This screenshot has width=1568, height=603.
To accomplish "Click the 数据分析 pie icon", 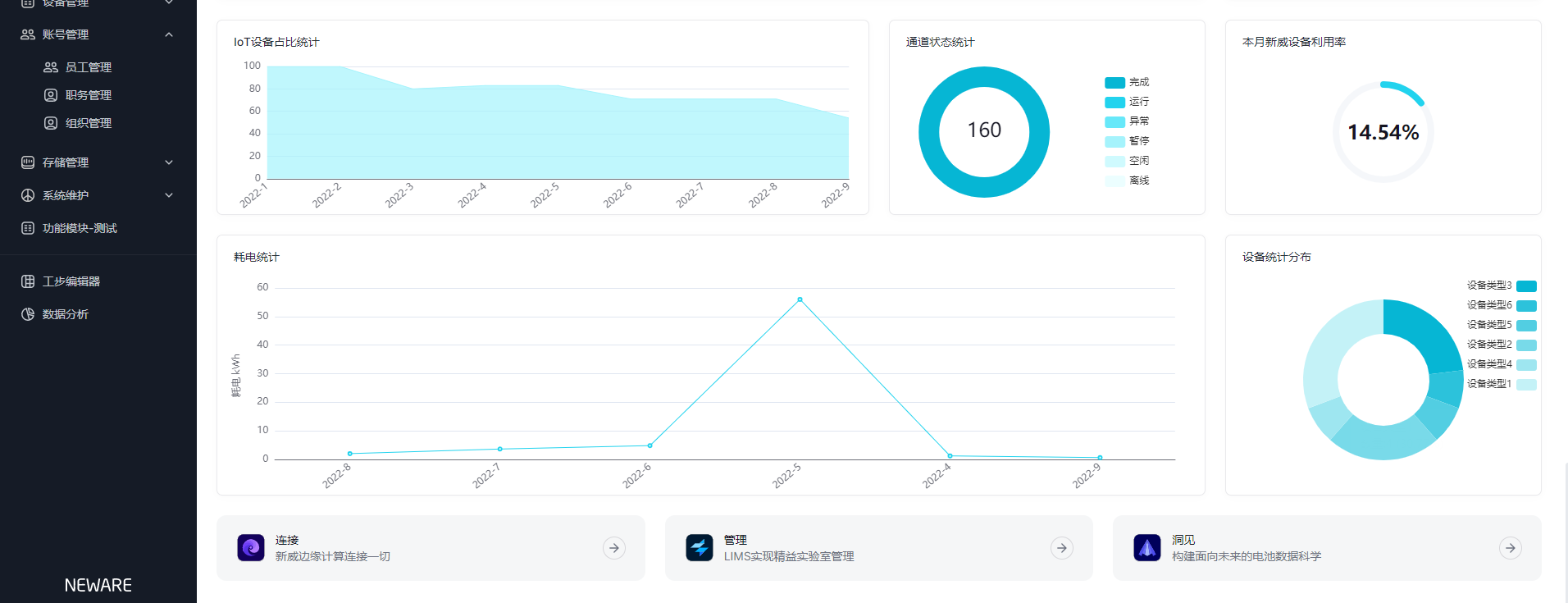I will point(28,314).
